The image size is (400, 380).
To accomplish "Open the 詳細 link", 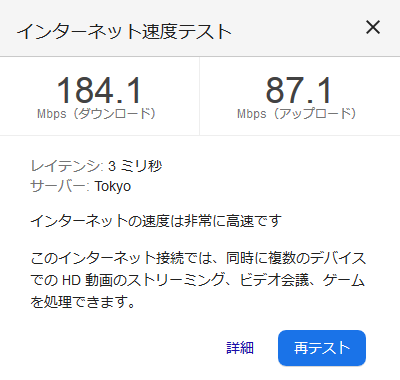I will pos(240,348).
